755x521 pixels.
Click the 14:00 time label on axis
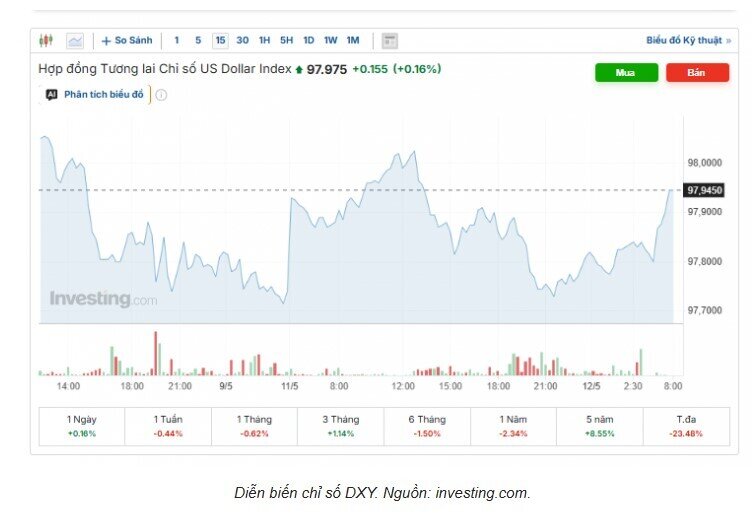point(68,386)
